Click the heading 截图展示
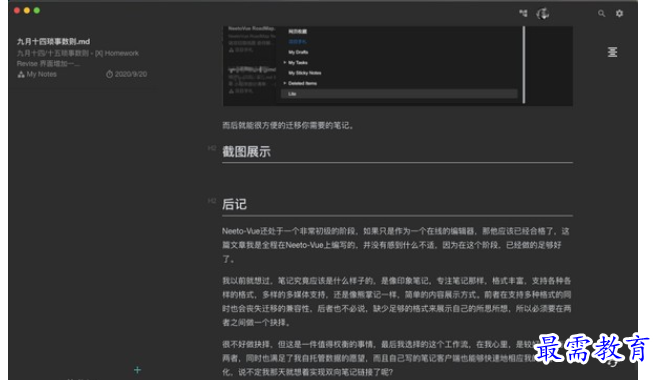The image size is (658, 380). click(x=246, y=152)
